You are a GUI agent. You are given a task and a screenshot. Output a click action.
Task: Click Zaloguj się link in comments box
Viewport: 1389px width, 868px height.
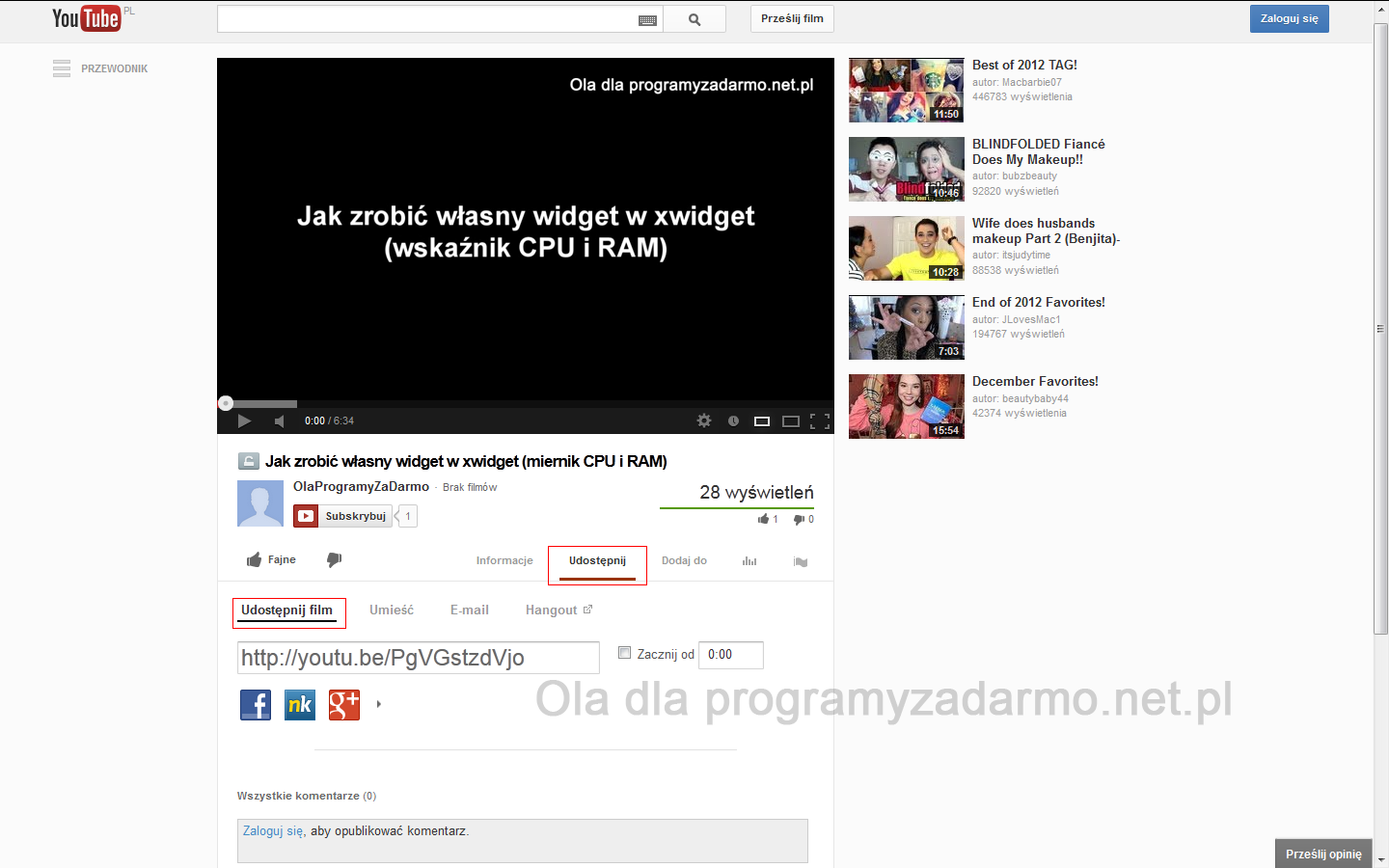274,830
